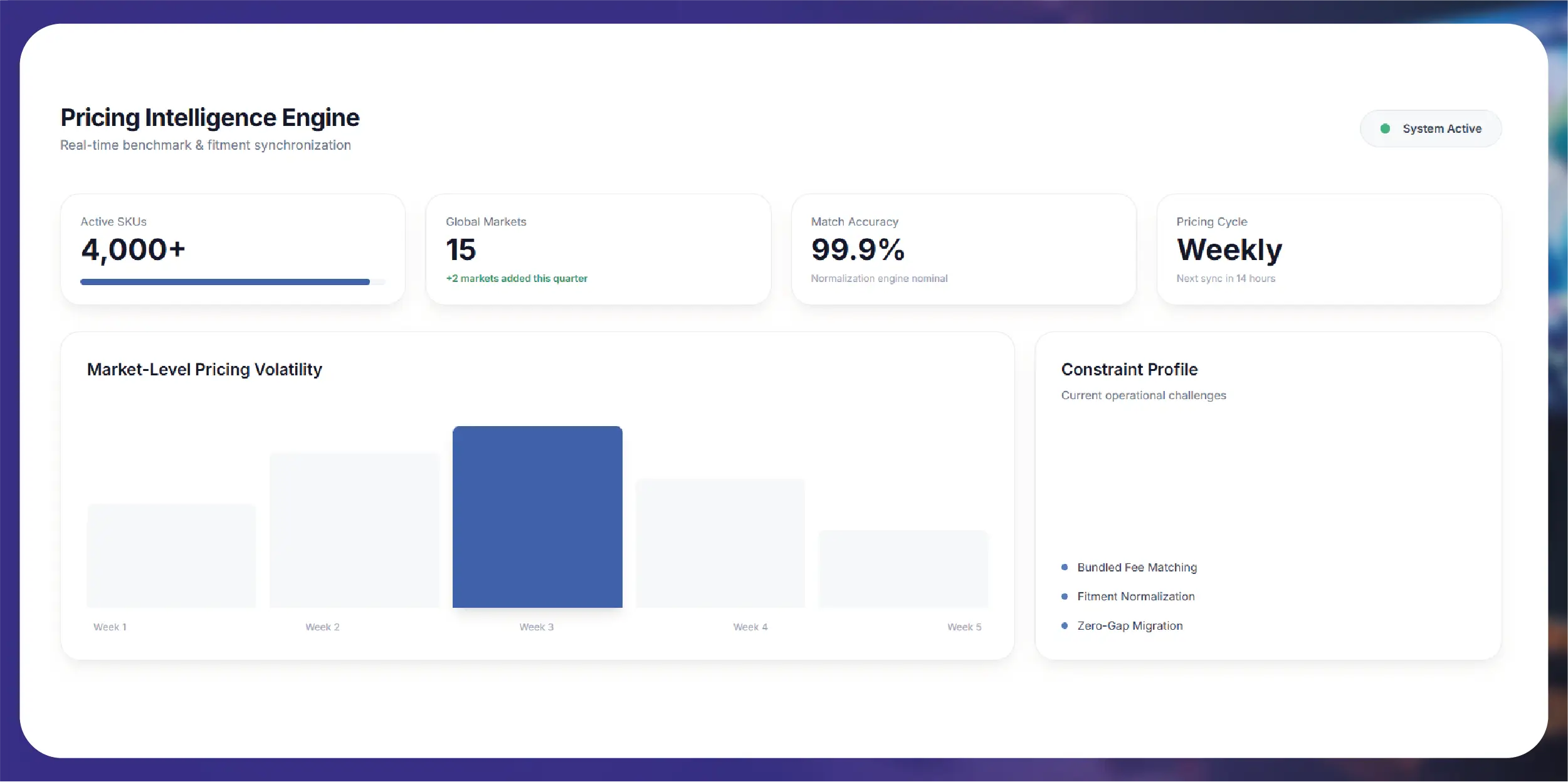Click the Week 5 axis label
1568x782 pixels.
(964, 627)
